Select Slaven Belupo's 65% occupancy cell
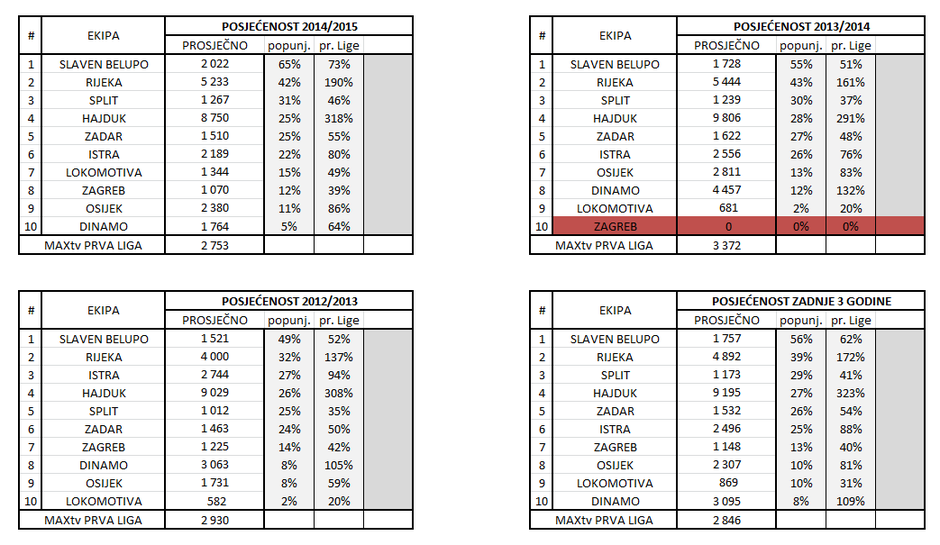Viewport: 940px width, 545px height. [289, 64]
